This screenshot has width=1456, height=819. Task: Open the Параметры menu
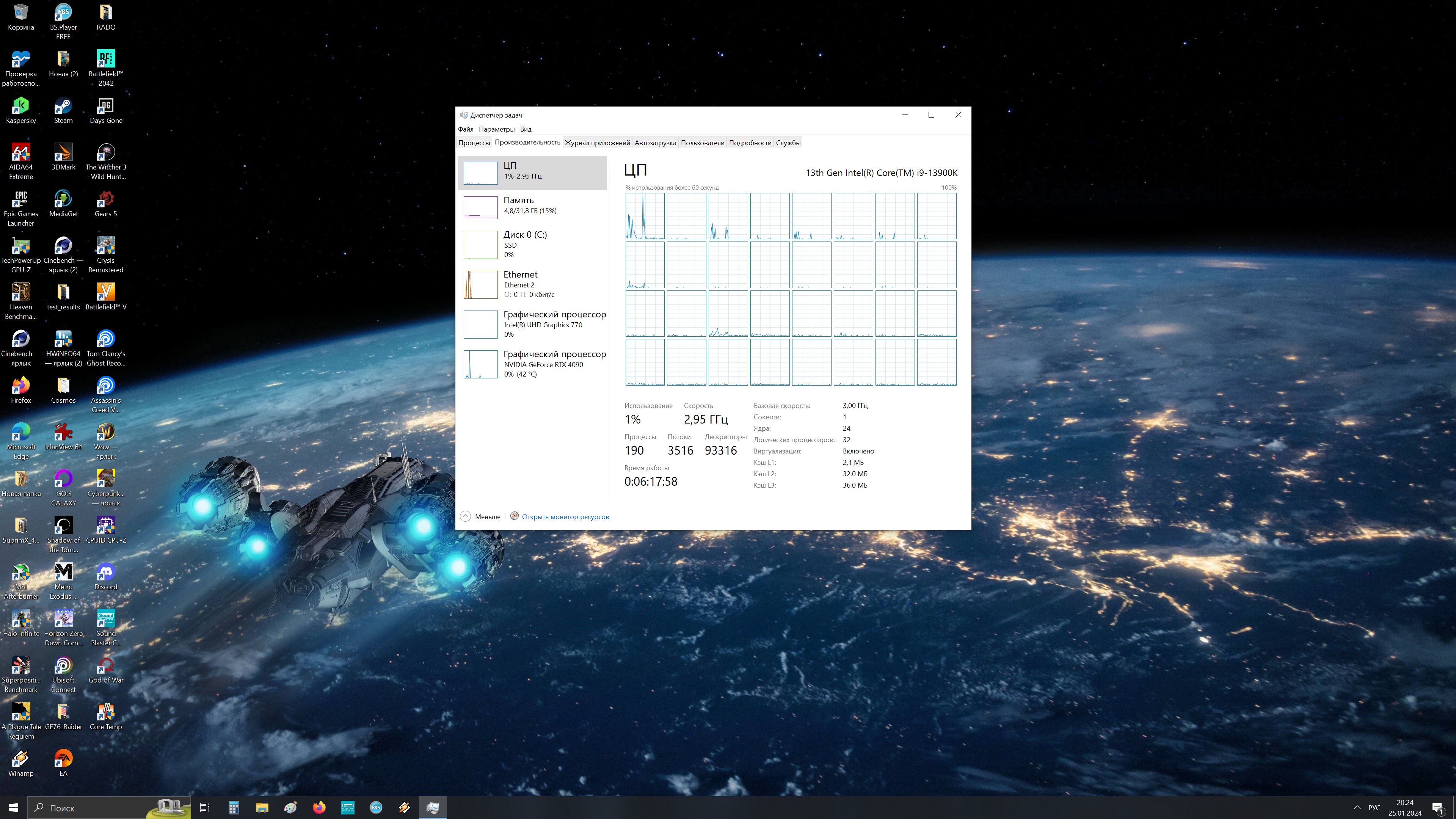496,129
